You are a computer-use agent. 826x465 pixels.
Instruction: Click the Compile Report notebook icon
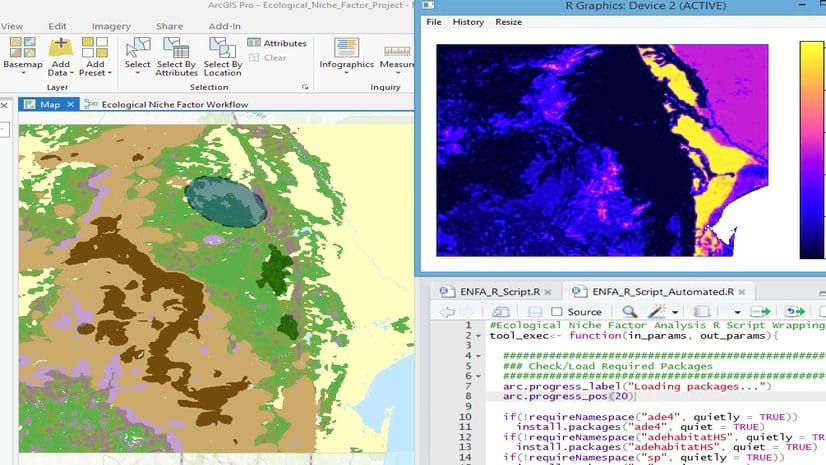click(701, 312)
